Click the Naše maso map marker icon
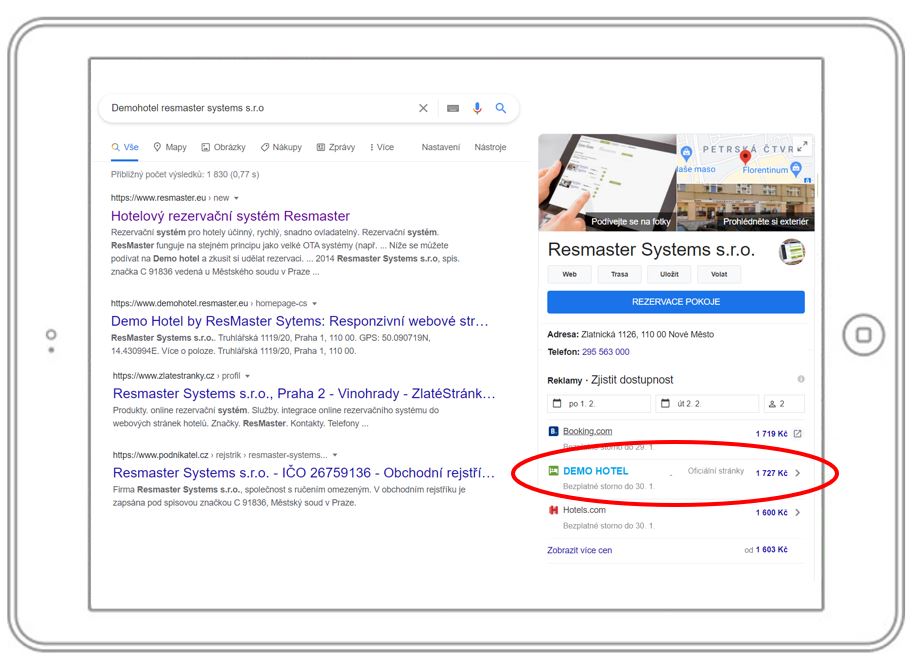914x659 pixels. click(x=686, y=153)
